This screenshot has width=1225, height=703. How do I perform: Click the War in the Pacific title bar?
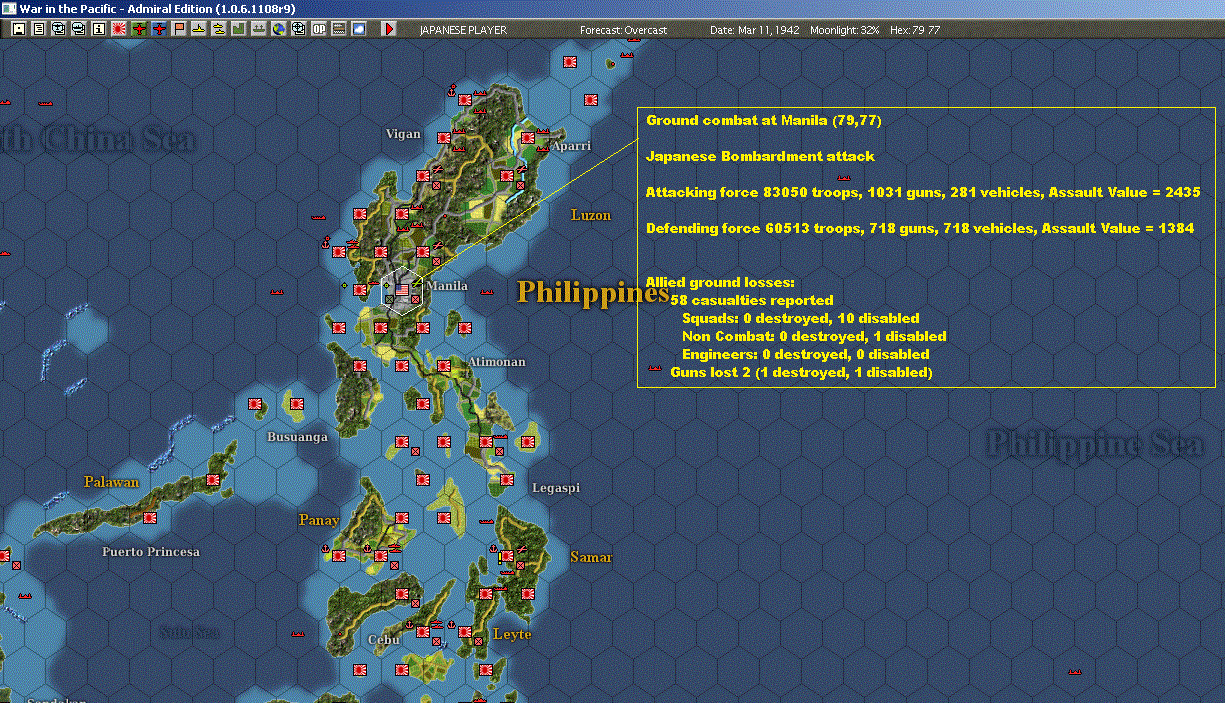click(x=612, y=8)
